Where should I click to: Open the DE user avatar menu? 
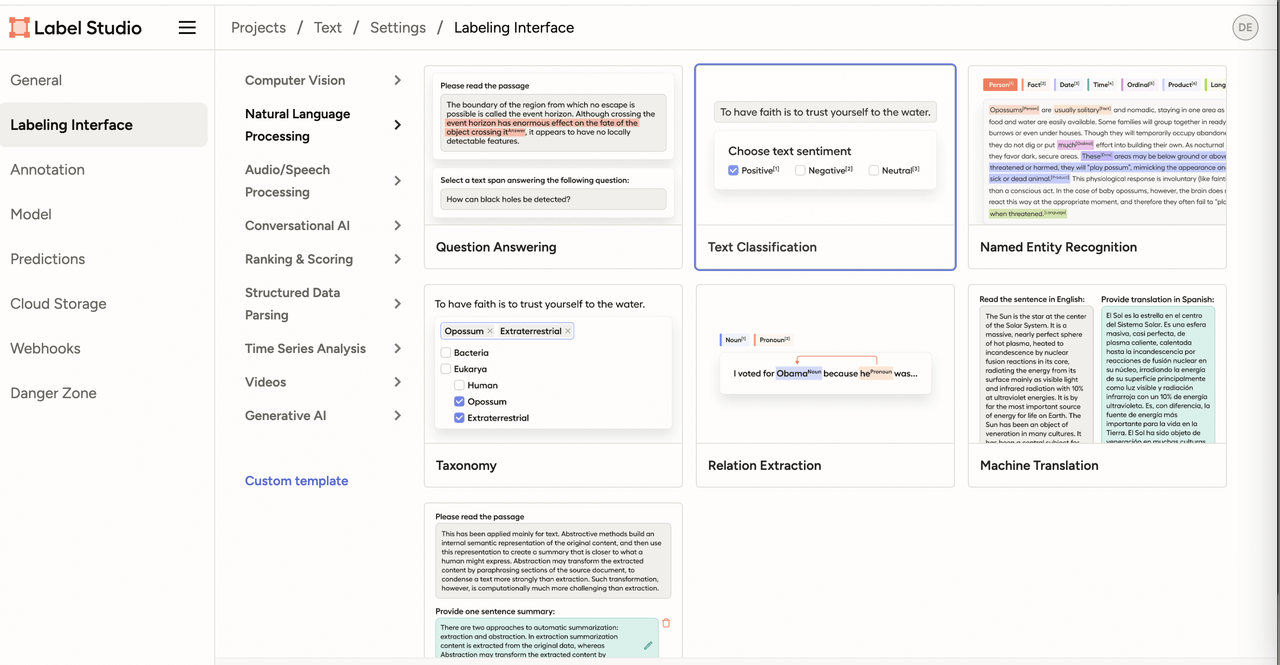(1245, 28)
